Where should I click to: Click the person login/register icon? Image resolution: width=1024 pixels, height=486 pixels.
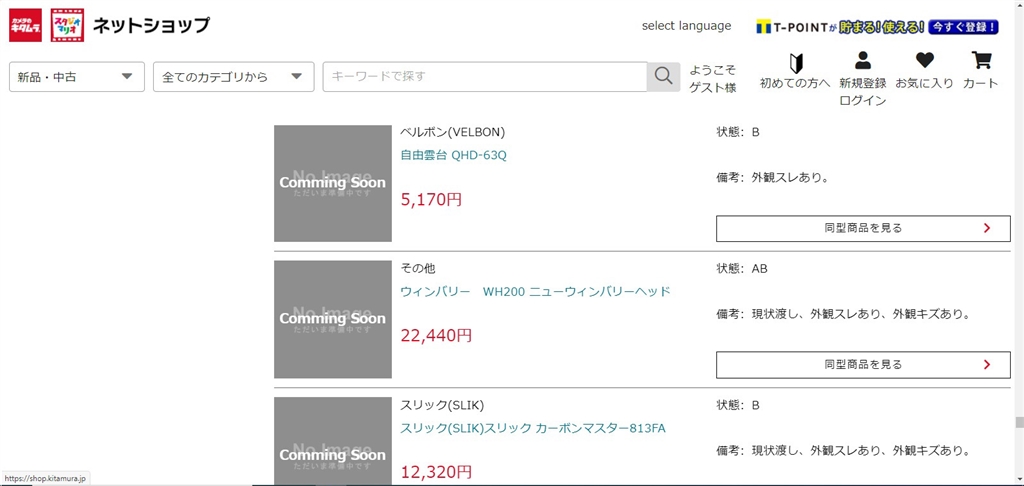tap(863, 70)
